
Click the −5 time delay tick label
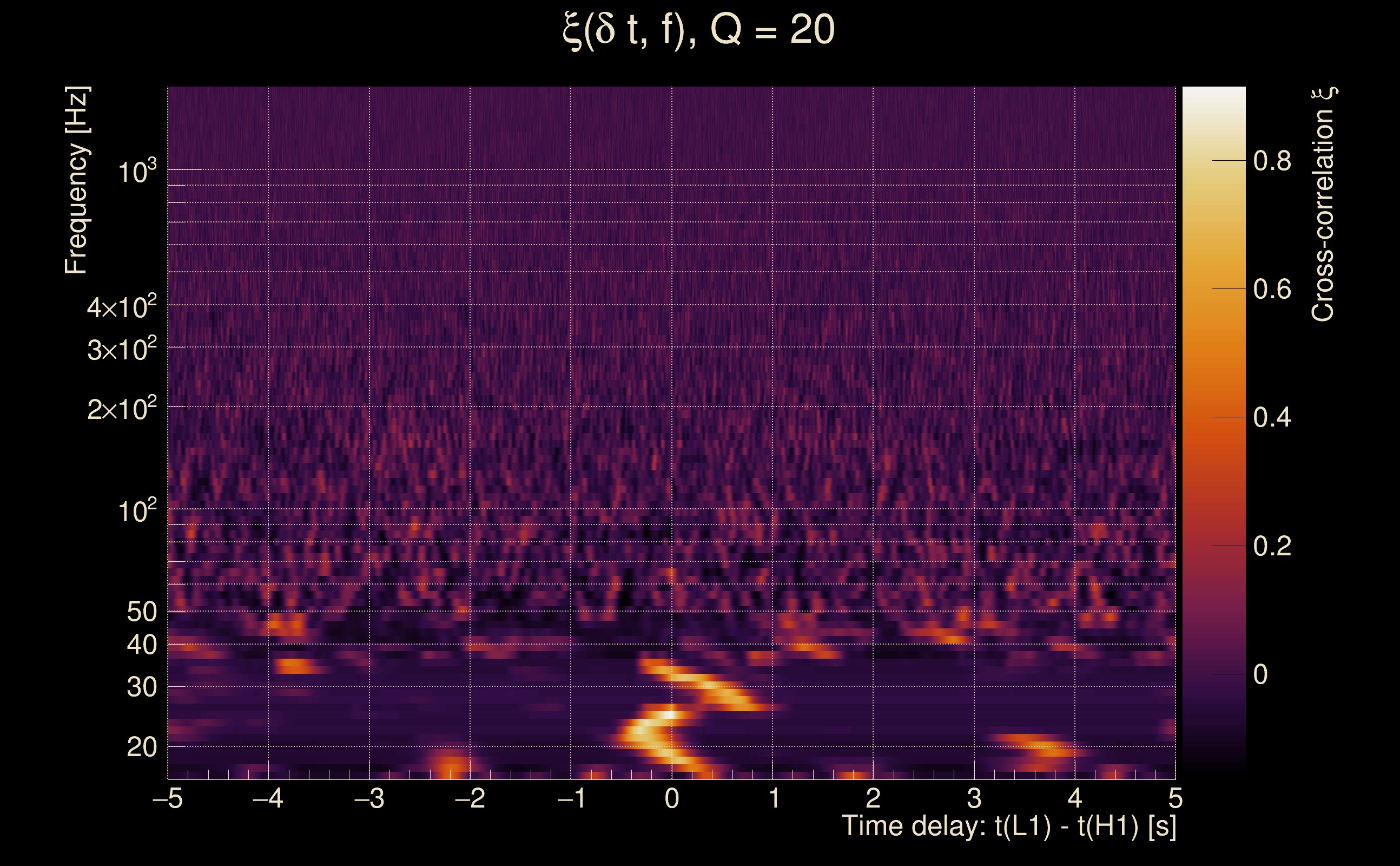coord(167,798)
